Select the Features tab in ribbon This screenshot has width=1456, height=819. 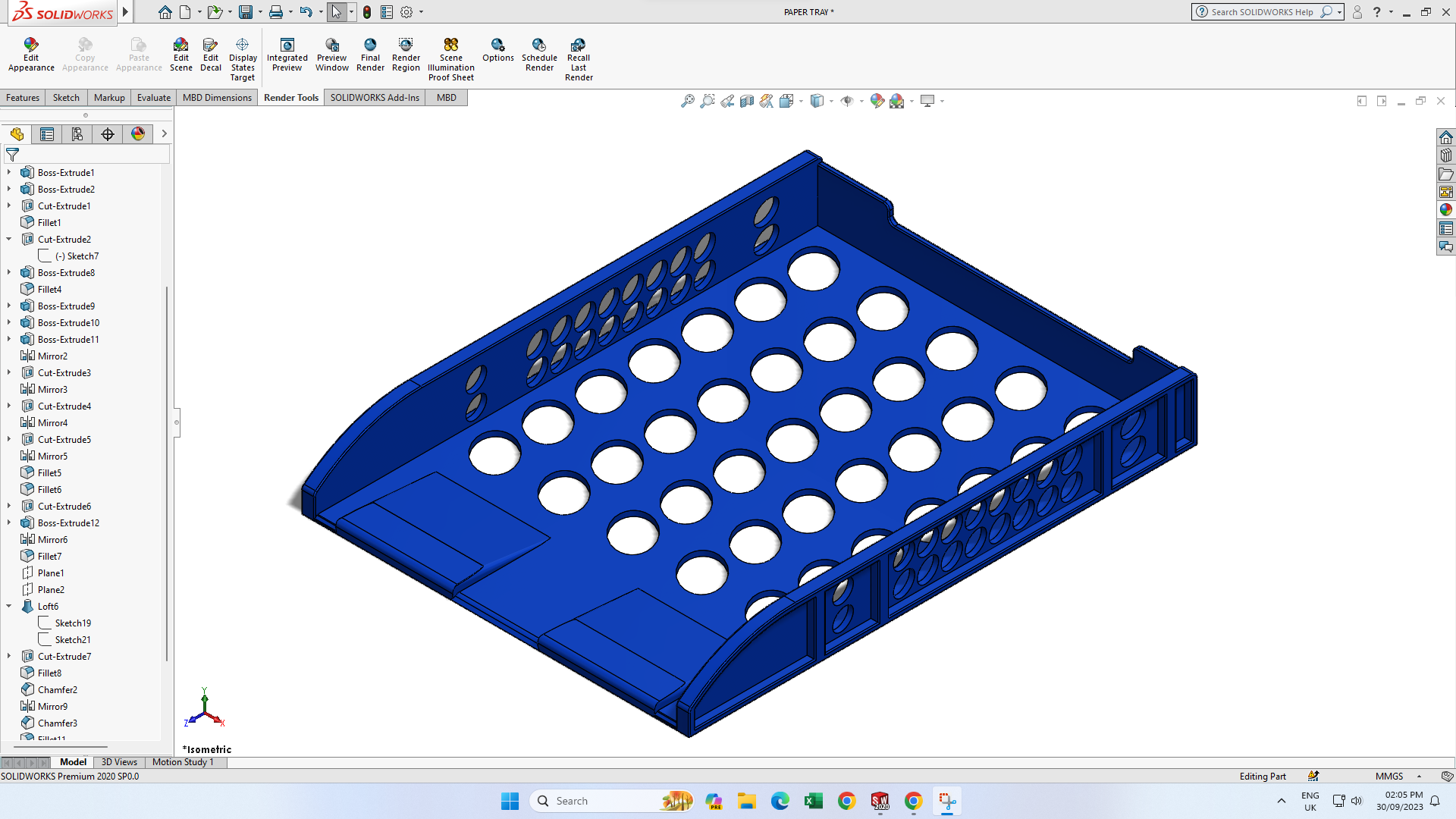click(x=22, y=97)
